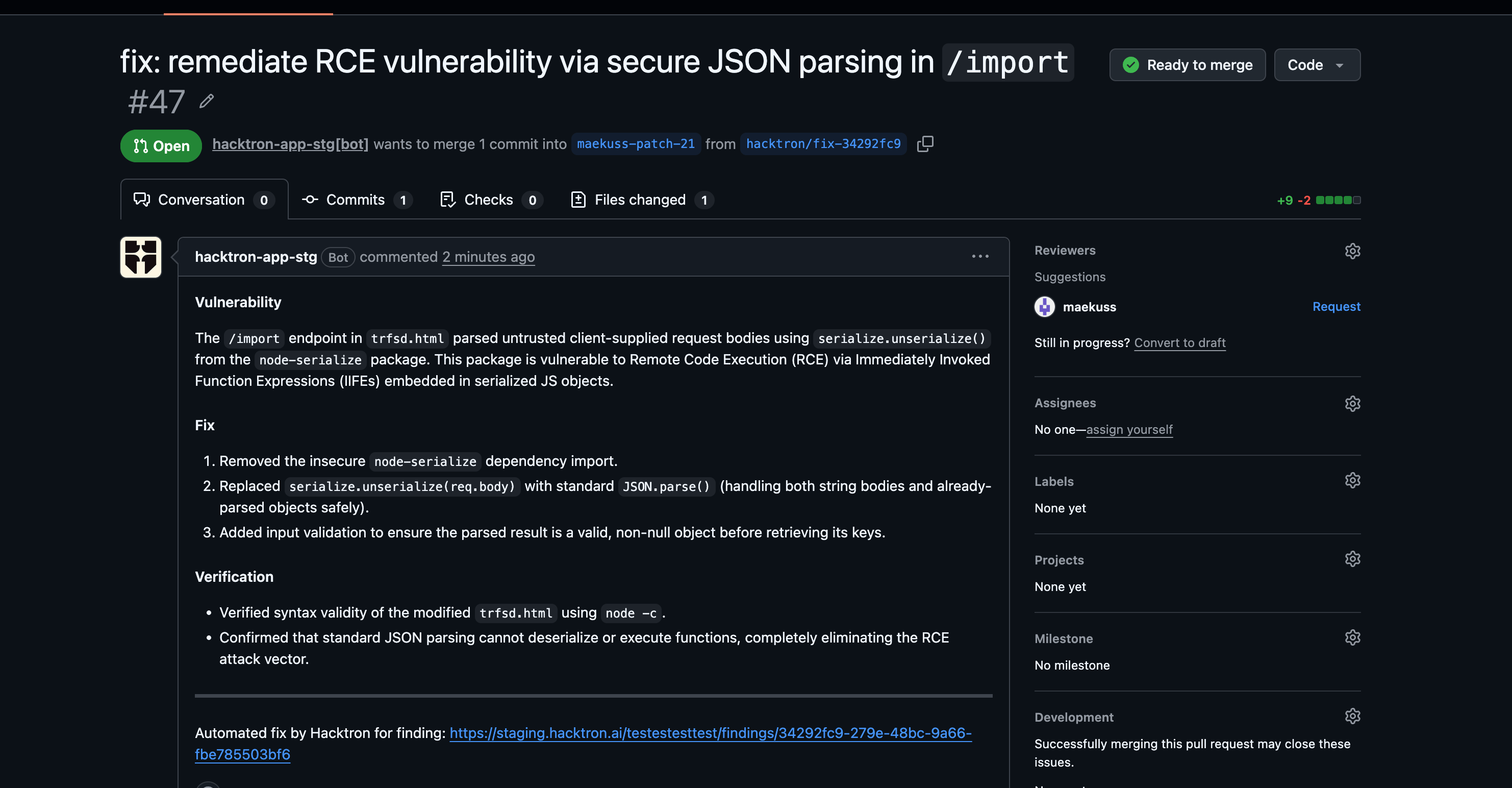Open the Development gear settings
The image size is (1512, 788).
click(1352, 717)
